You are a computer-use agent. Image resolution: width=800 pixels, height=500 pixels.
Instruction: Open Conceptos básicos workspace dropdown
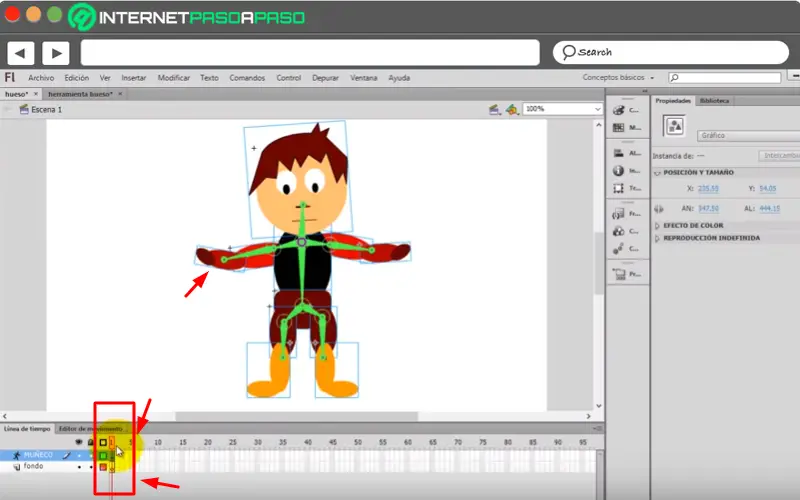[618, 78]
